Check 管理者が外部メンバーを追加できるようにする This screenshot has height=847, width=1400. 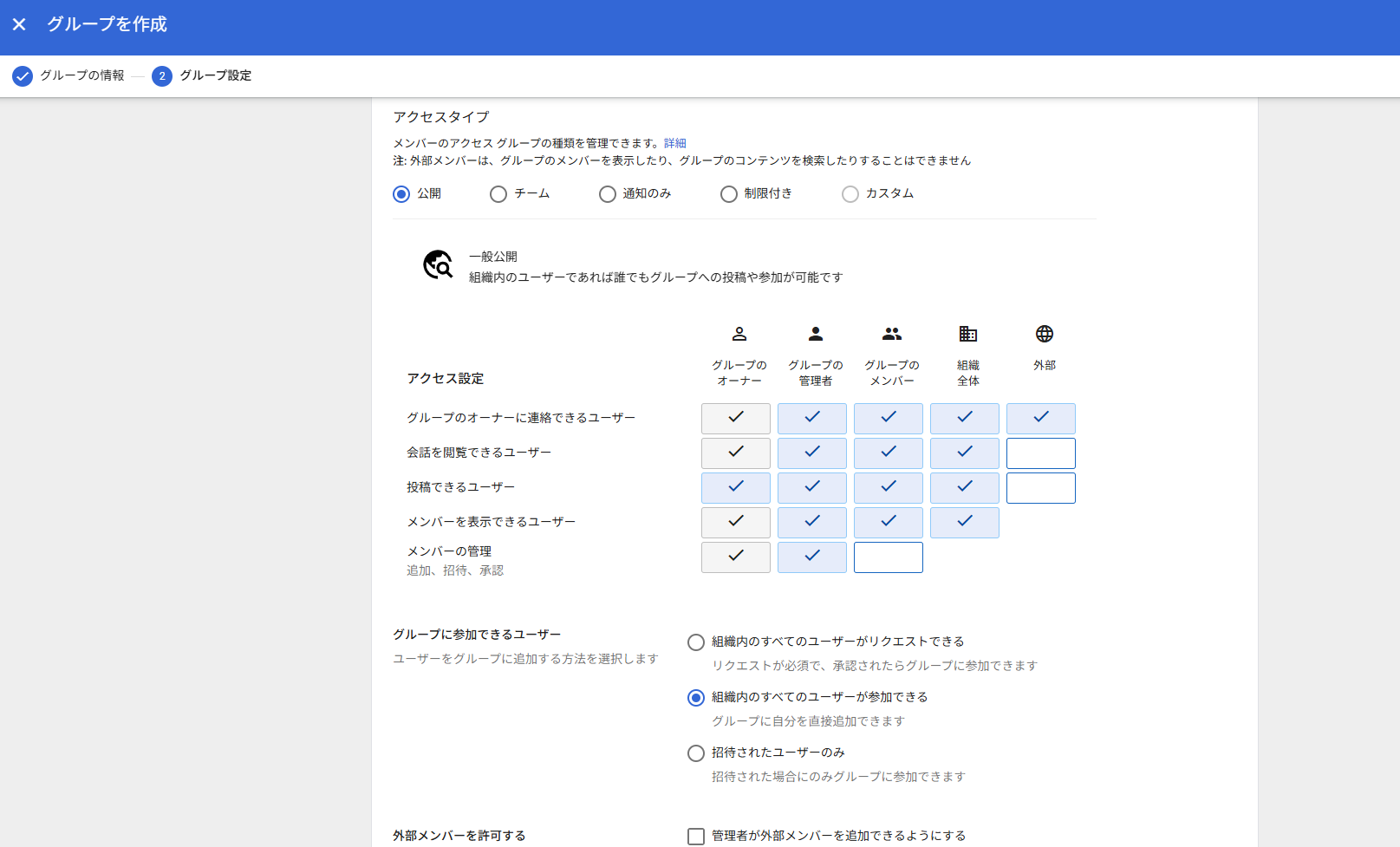[x=696, y=837]
